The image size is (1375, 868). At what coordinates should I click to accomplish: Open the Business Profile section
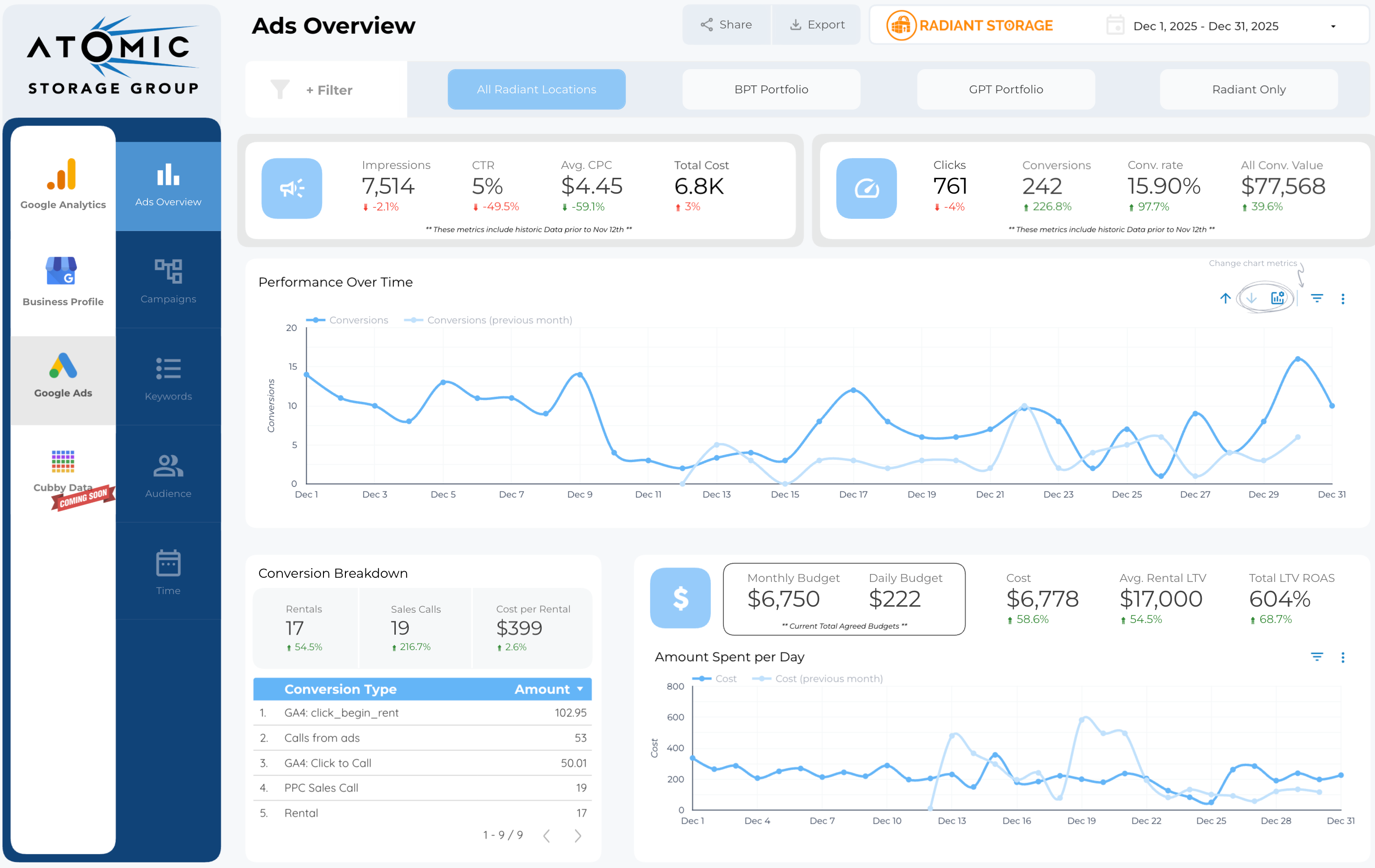point(63,281)
